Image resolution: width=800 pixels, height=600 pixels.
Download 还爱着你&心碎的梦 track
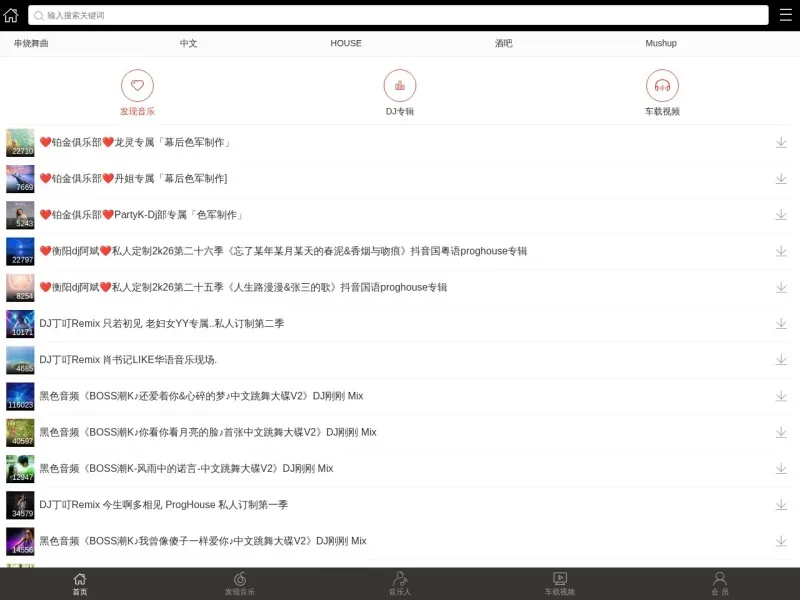click(x=781, y=396)
